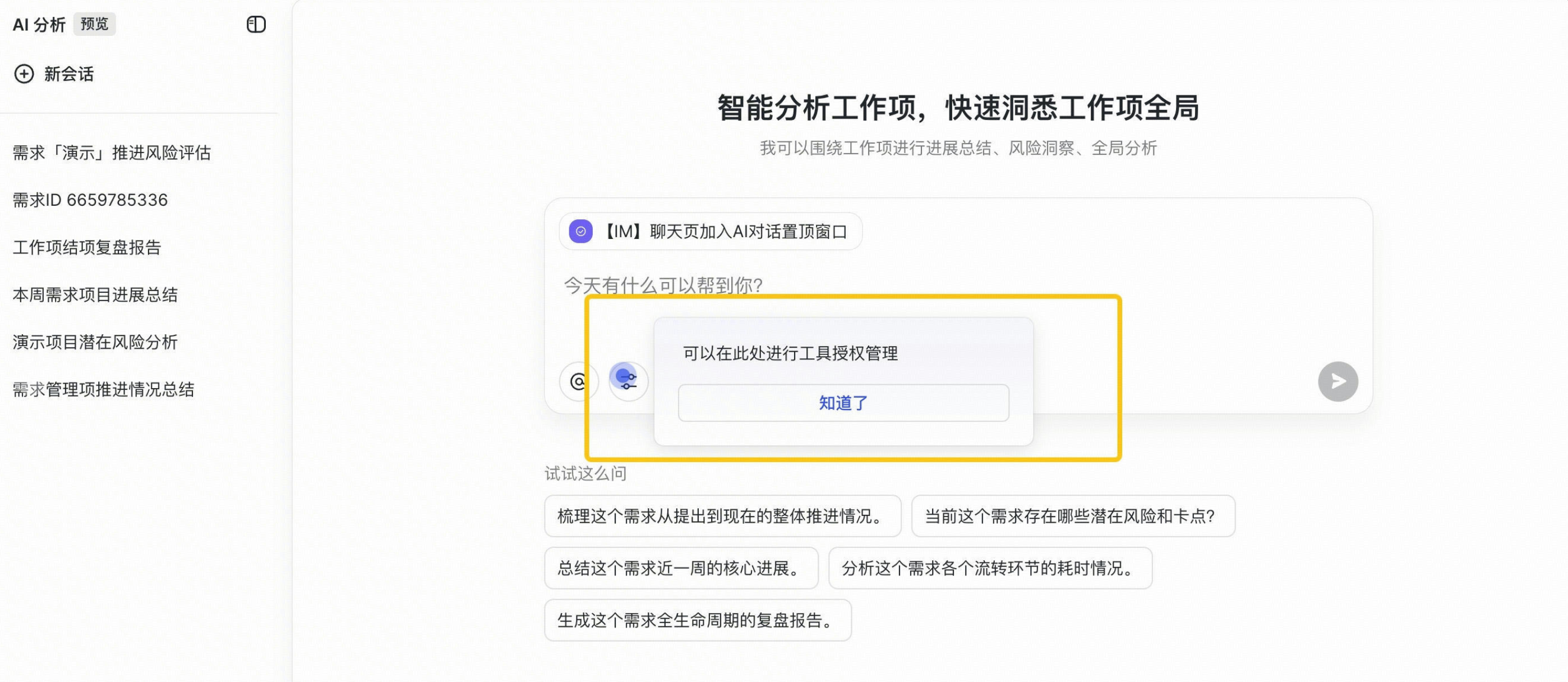Open conversation 需求ID 6659785336

click(90, 200)
